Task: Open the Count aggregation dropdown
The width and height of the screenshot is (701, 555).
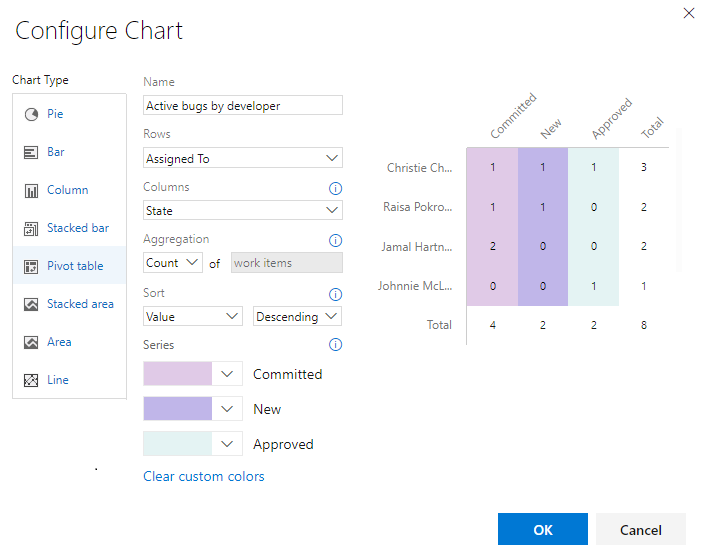Action: click(173, 263)
